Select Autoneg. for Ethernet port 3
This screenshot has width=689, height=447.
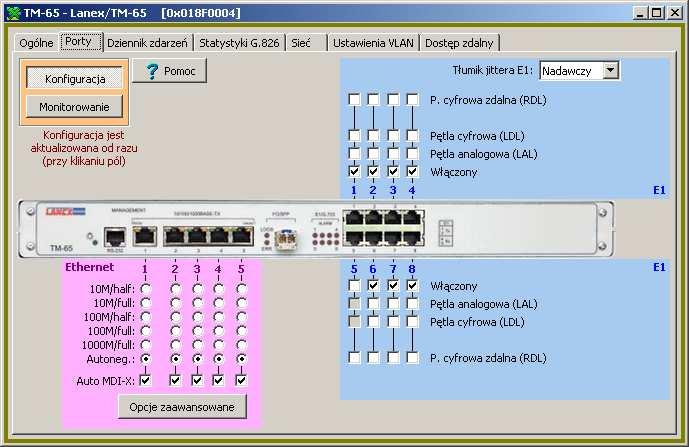click(x=197, y=359)
